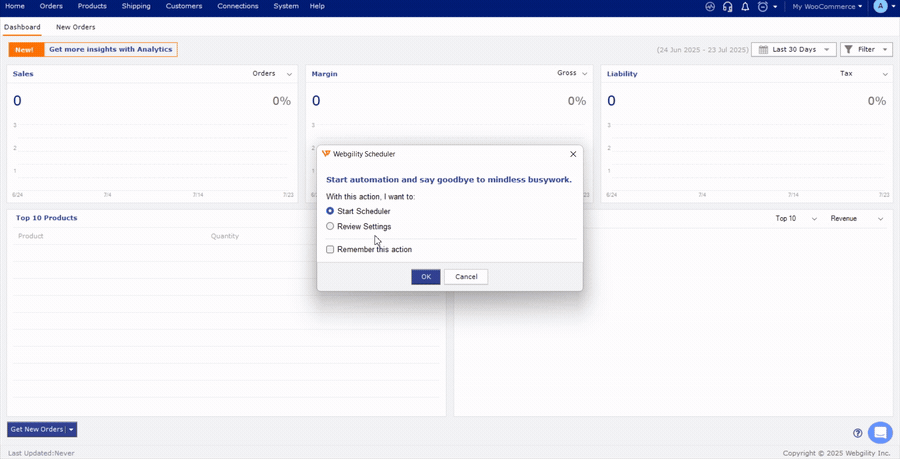Expand the arrow beside the alarm clock
The image size is (900, 459).
coord(775,7)
